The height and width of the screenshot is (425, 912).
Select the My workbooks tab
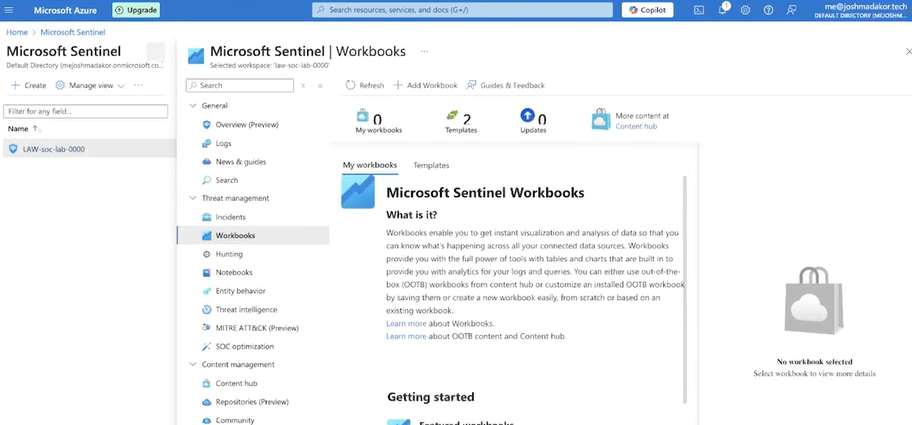click(370, 165)
